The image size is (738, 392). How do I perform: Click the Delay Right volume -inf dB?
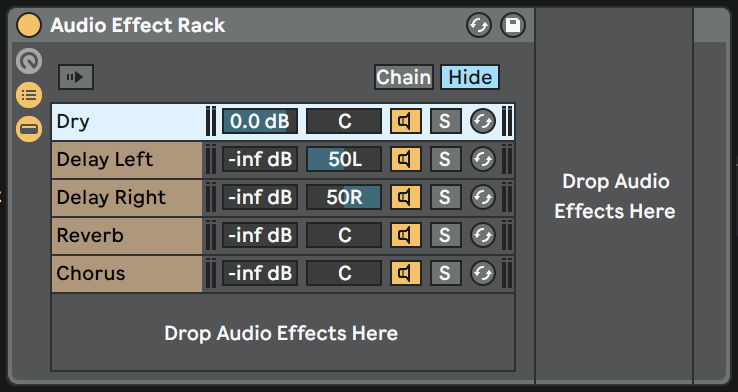(x=260, y=198)
